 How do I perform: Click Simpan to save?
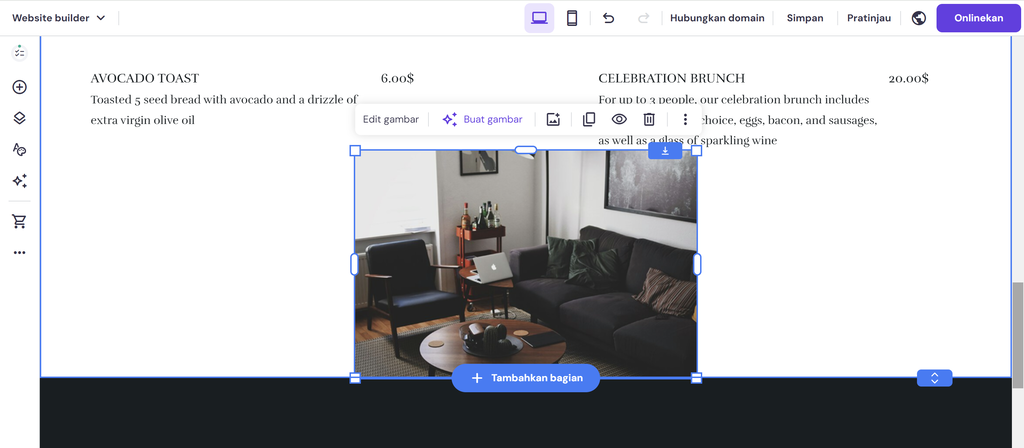(805, 18)
